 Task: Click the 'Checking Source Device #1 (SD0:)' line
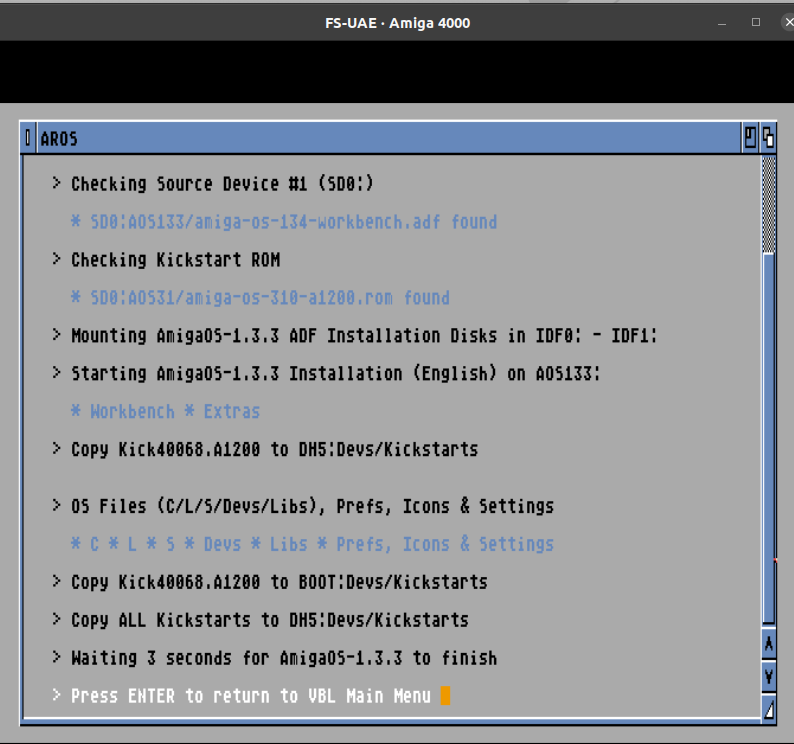tap(213, 183)
